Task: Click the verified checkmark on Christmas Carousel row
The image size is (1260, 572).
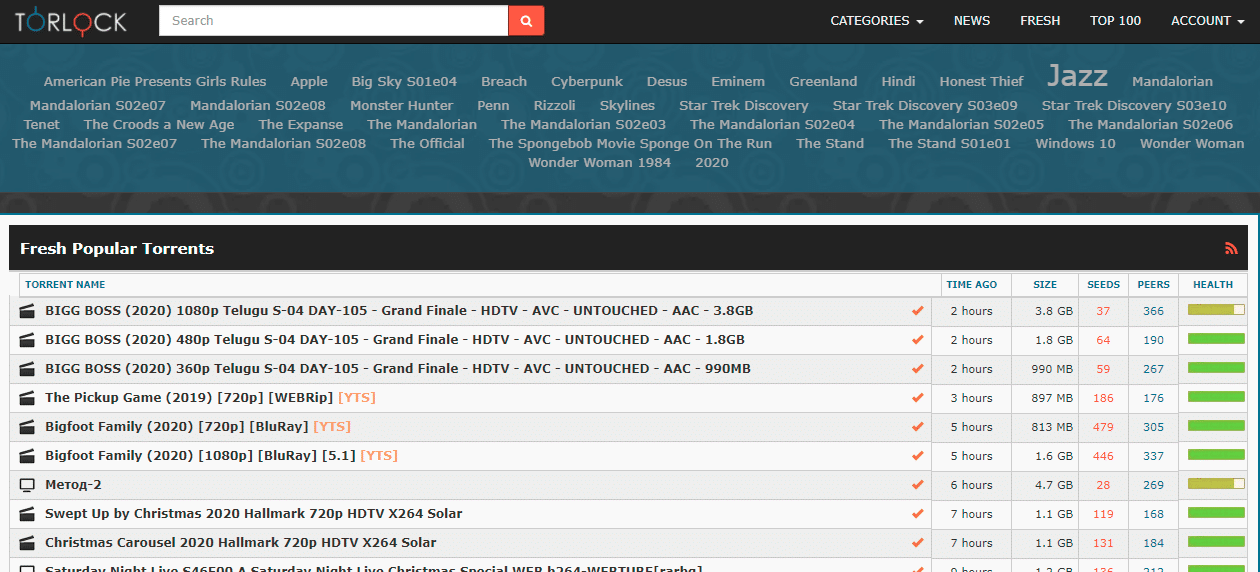Action: pyautogui.click(x=918, y=543)
